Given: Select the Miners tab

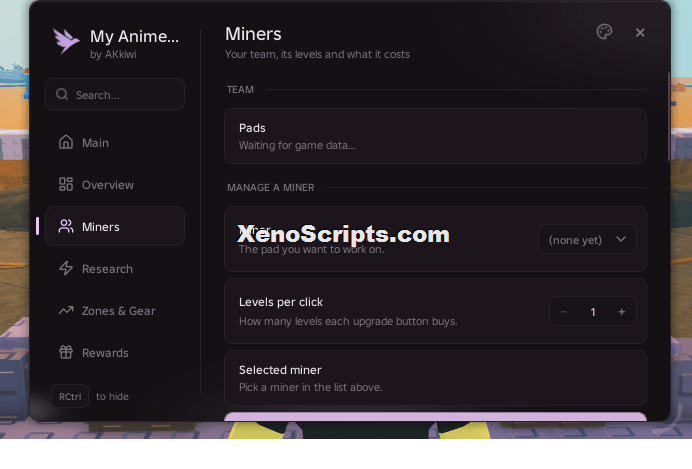Looking at the screenshot, I should tap(115, 226).
